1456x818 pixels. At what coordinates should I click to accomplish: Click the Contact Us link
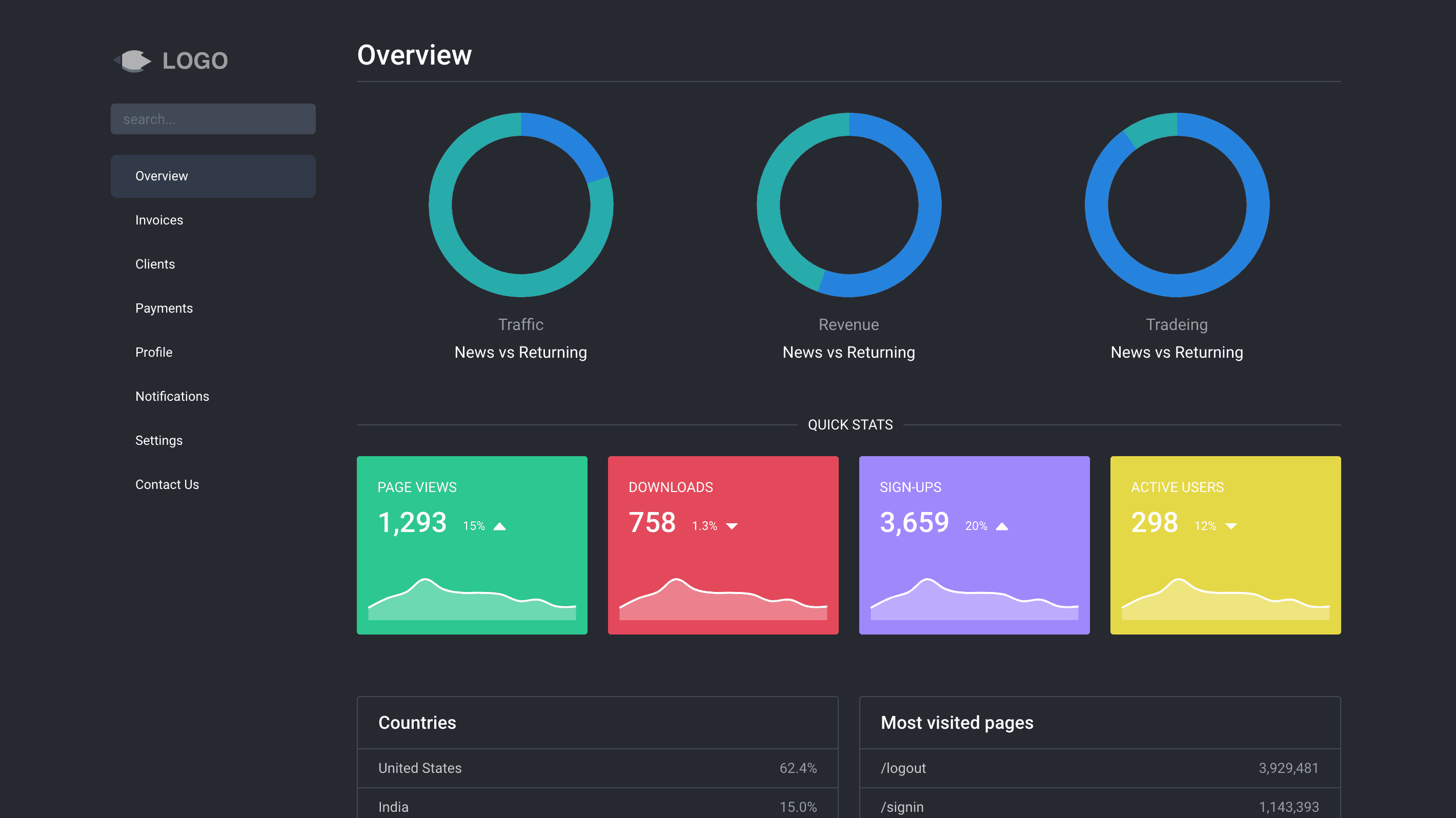click(167, 485)
